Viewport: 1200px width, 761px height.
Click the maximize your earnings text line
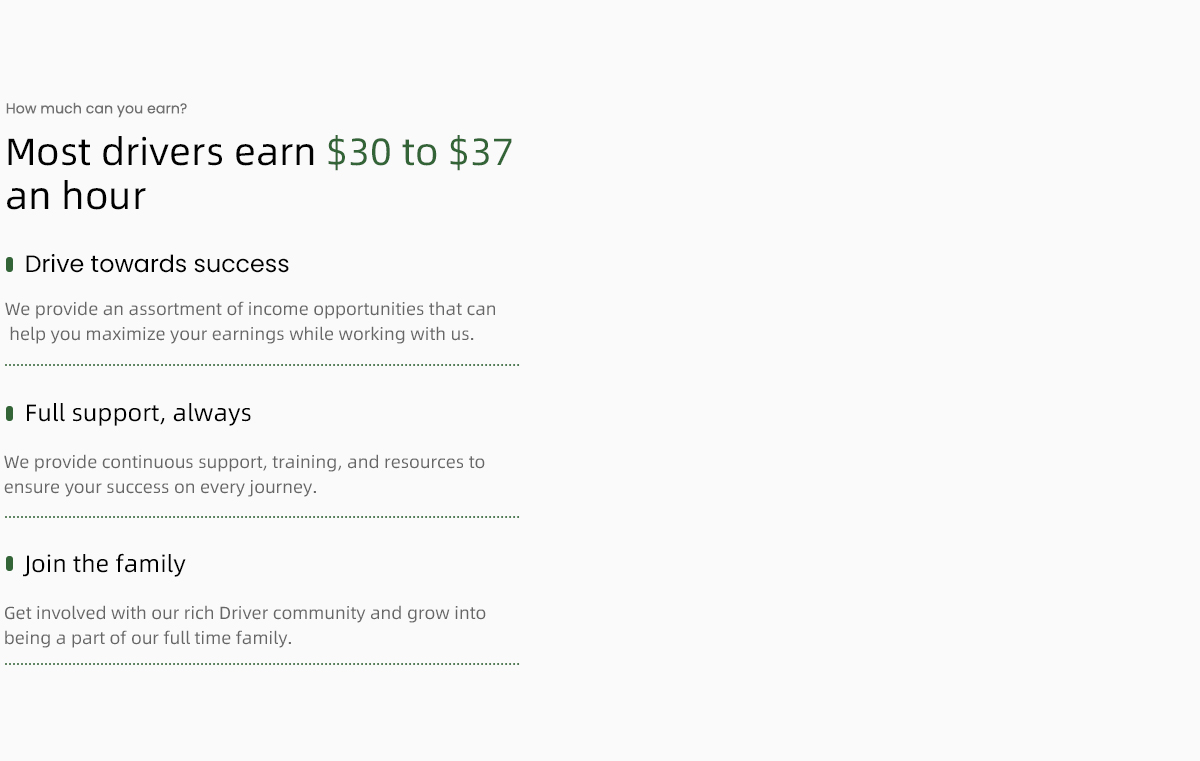[x=241, y=334]
